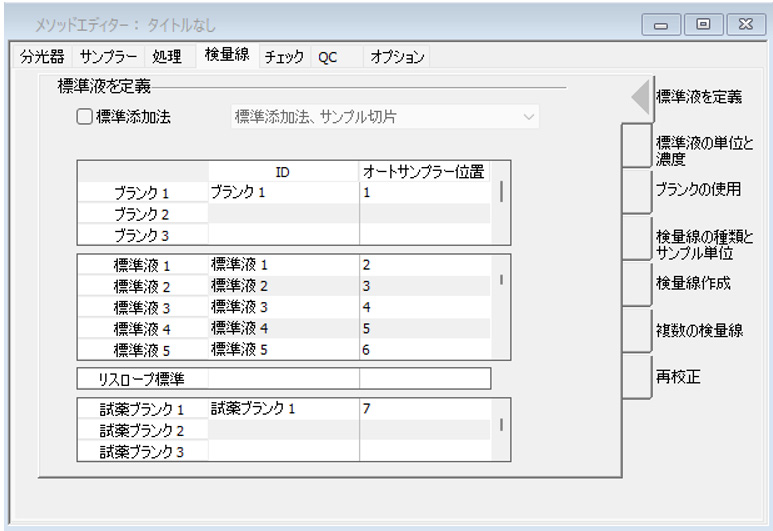The image size is (773, 531).
Task: Click the ブランク 2 ID cell
Action: [283, 214]
